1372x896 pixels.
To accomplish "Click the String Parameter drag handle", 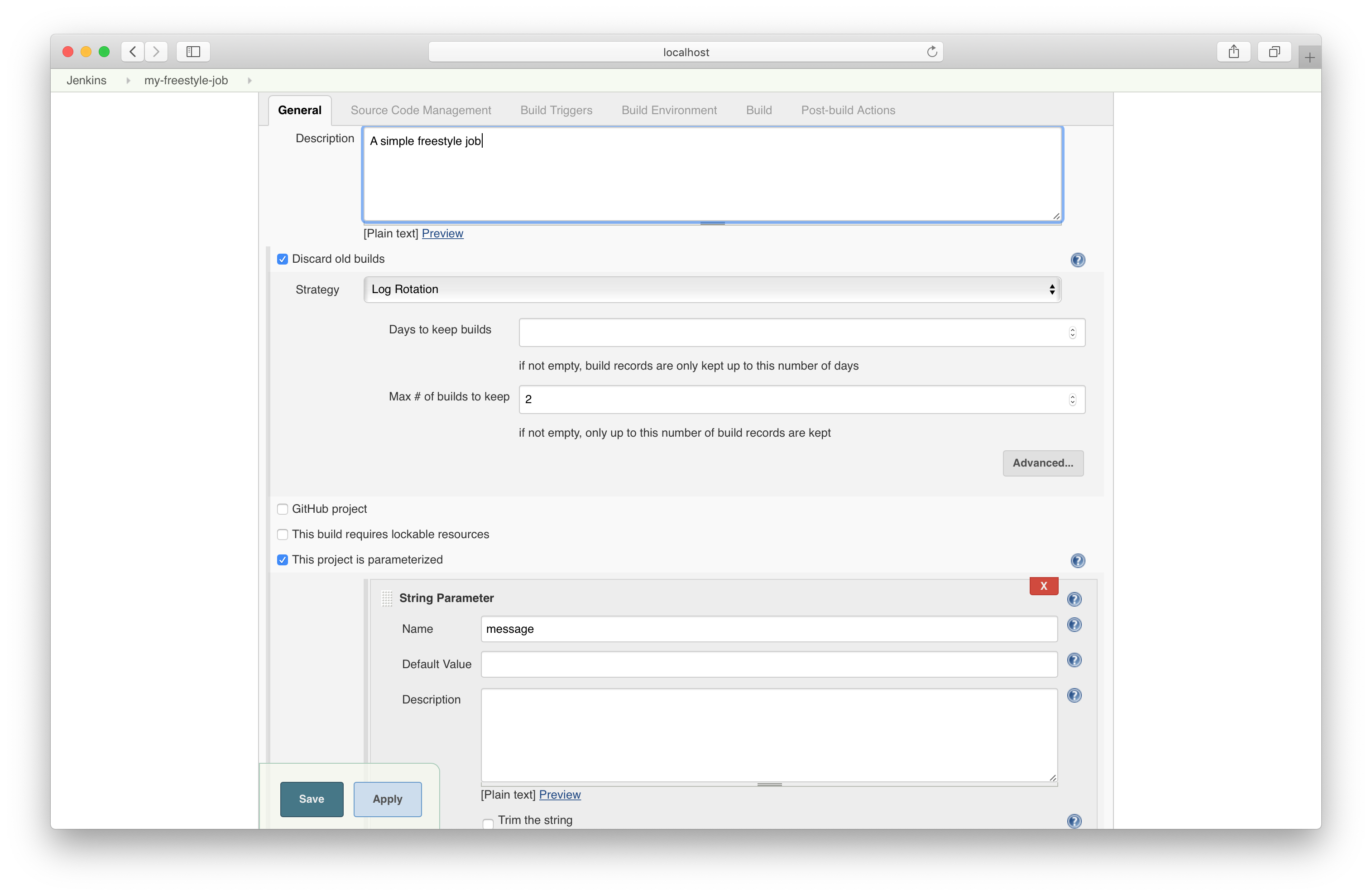I will (x=387, y=598).
